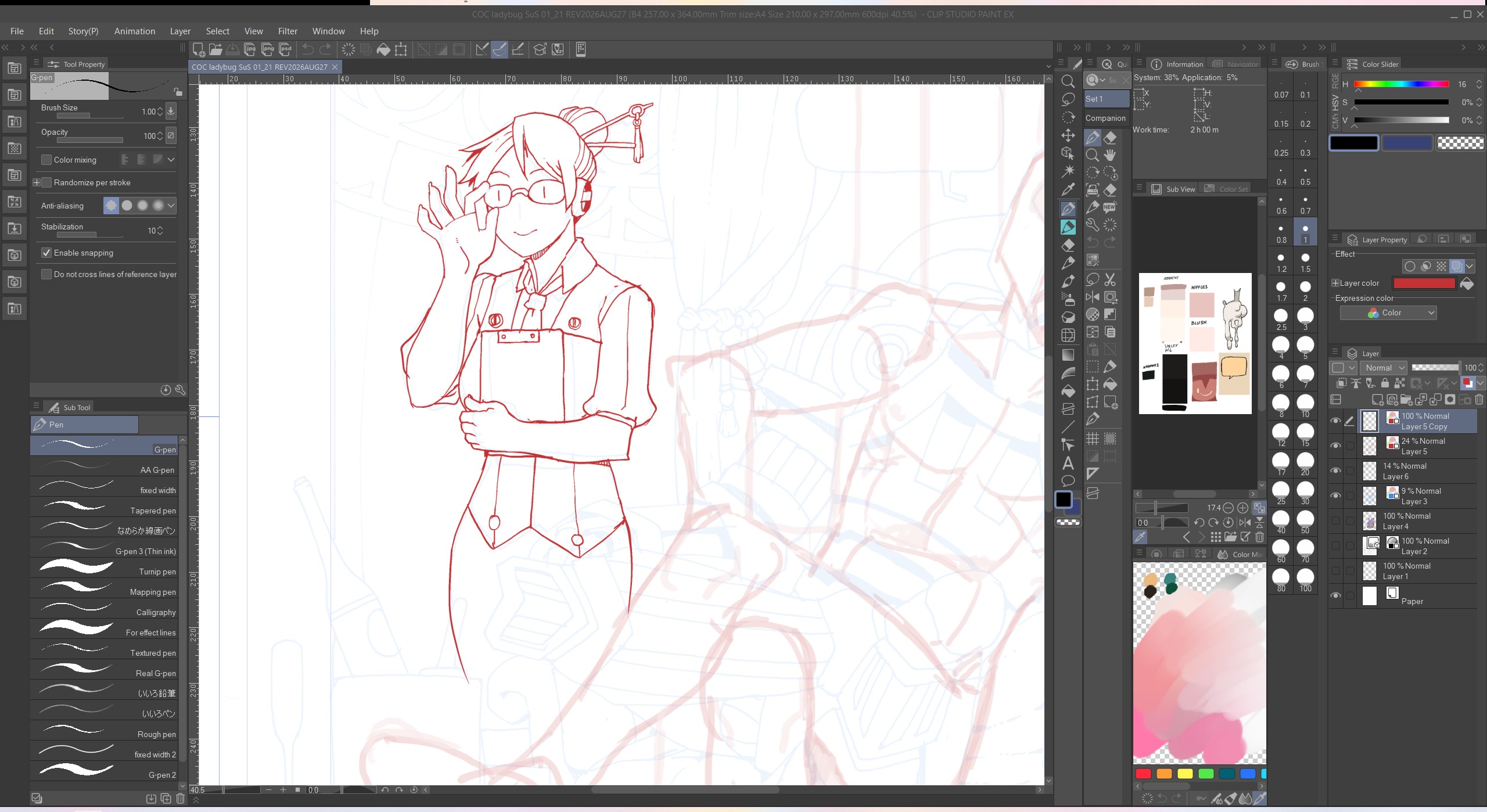This screenshot has width=1487, height=812.
Task: Create a new canvas from the command bar
Action: [x=199, y=49]
